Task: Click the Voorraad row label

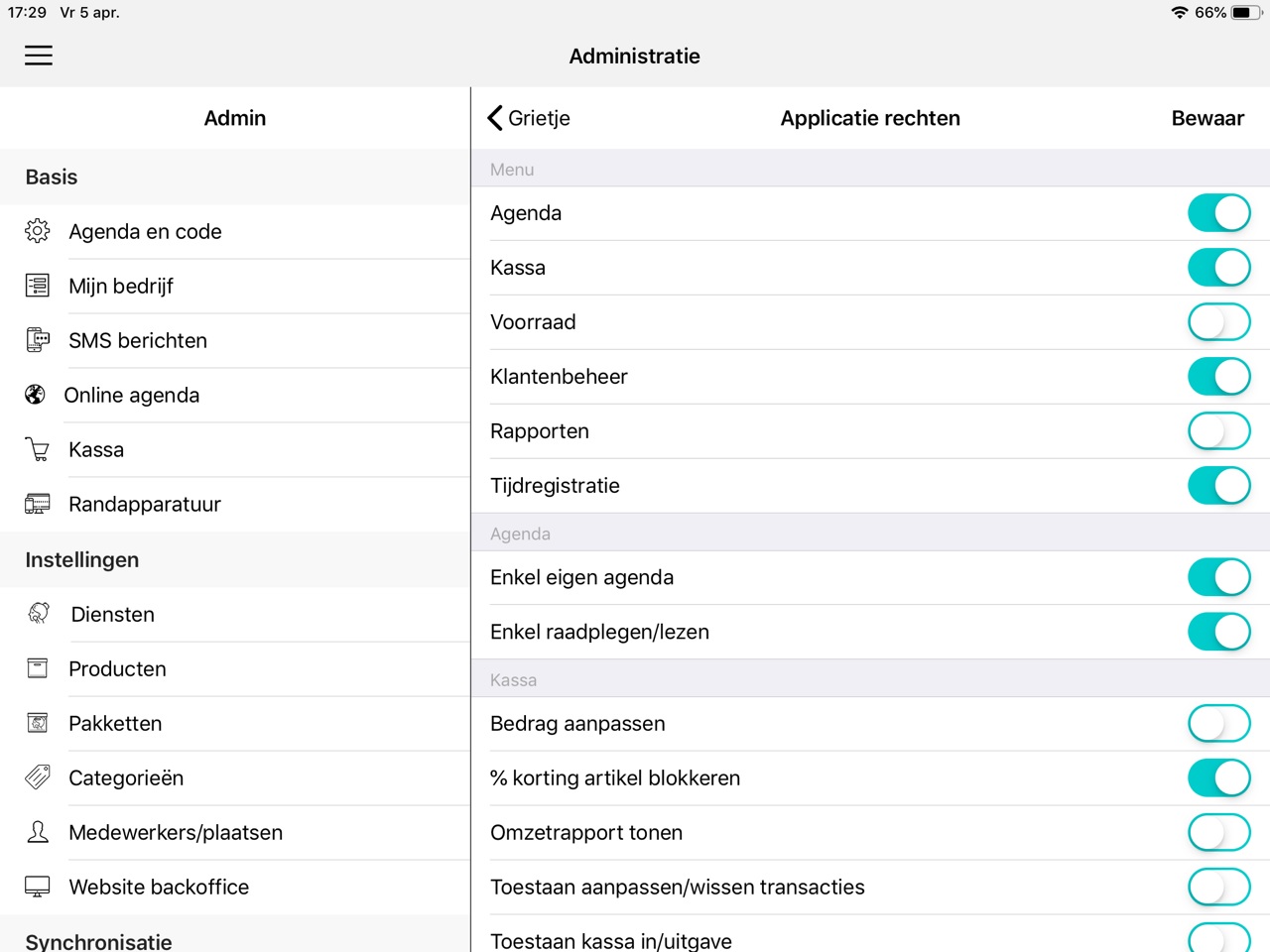Action: (x=533, y=322)
